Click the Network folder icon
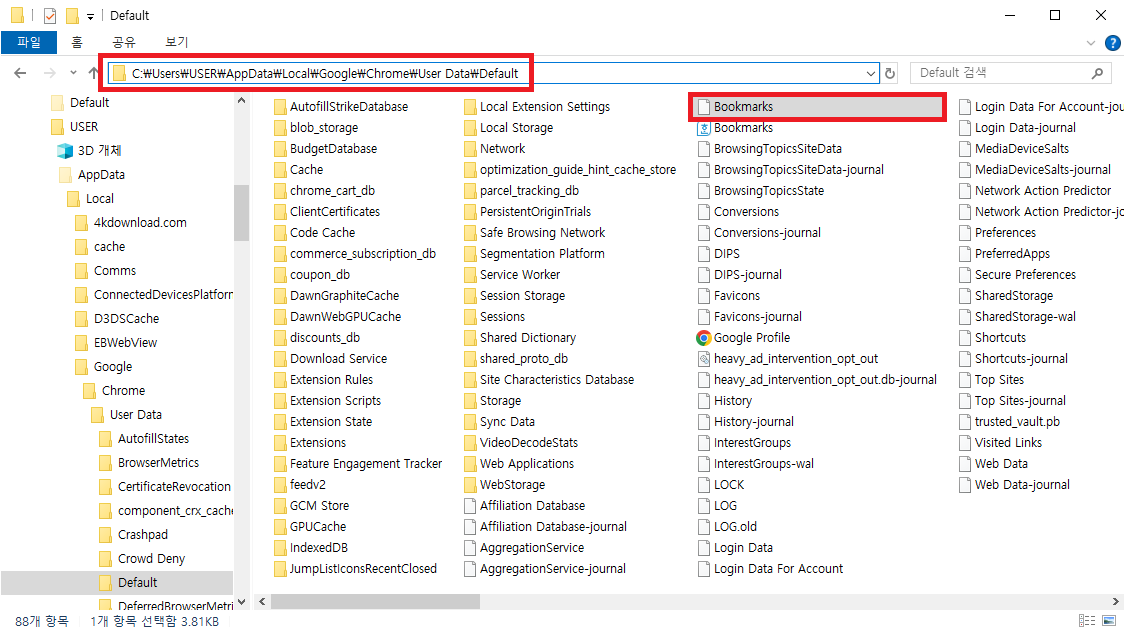Viewport: 1125px width, 635px height. coord(470,149)
